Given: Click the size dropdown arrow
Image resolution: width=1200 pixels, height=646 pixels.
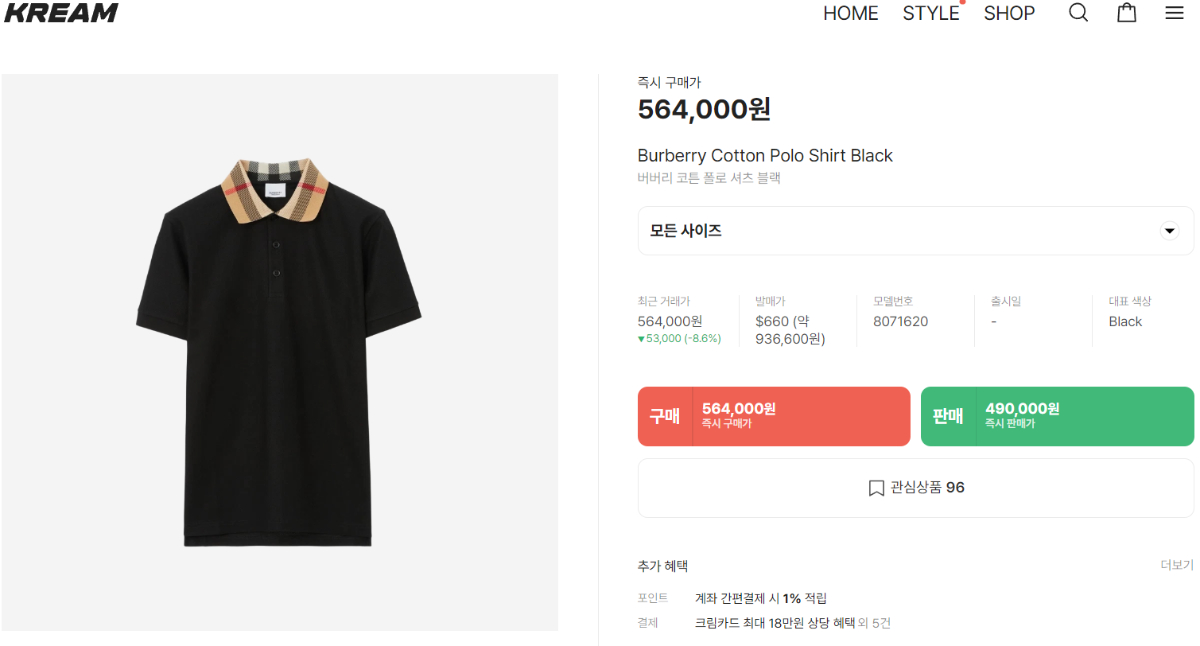Looking at the screenshot, I should point(1169,231).
